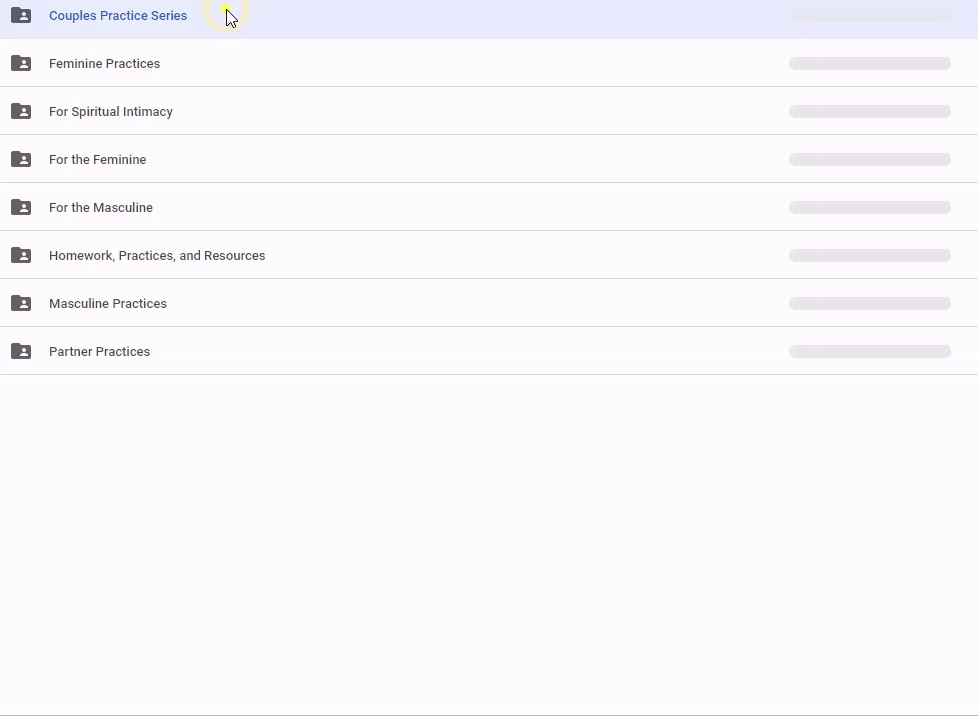Click the loading placeholder in For the Masculine row

869,208
